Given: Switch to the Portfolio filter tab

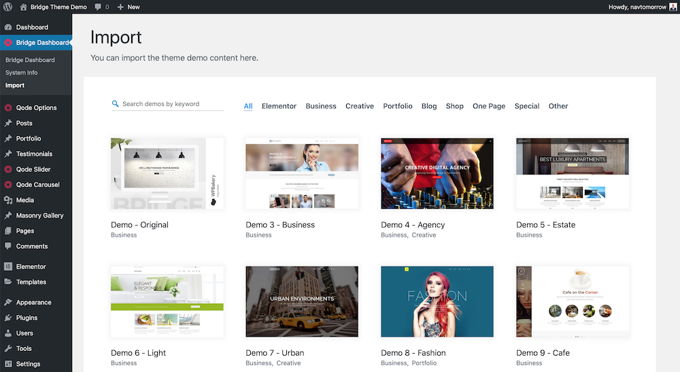Looking at the screenshot, I should pyautogui.click(x=398, y=106).
